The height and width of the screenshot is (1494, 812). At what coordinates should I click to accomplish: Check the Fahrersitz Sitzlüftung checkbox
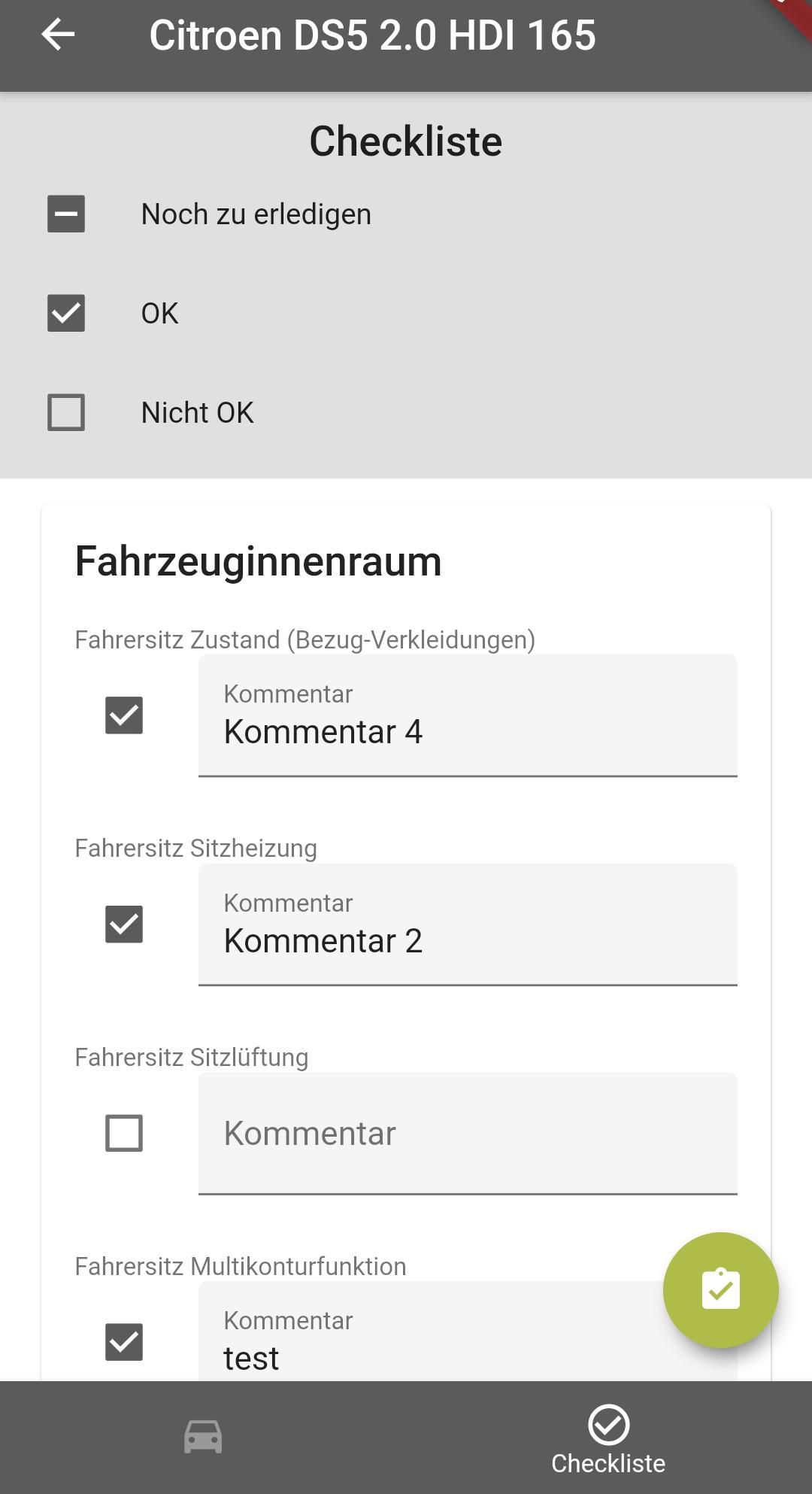(x=124, y=1133)
